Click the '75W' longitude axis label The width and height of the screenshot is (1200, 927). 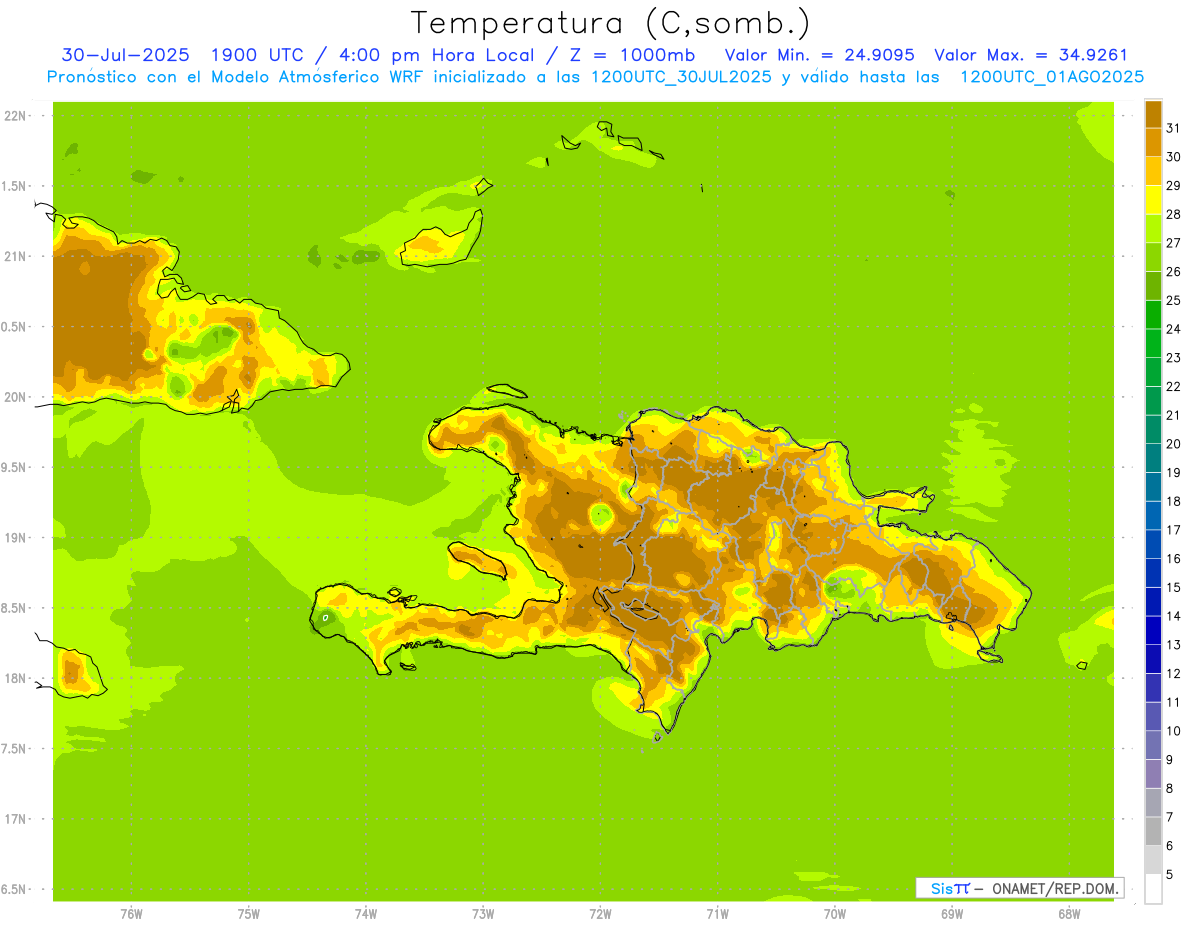click(248, 914)
